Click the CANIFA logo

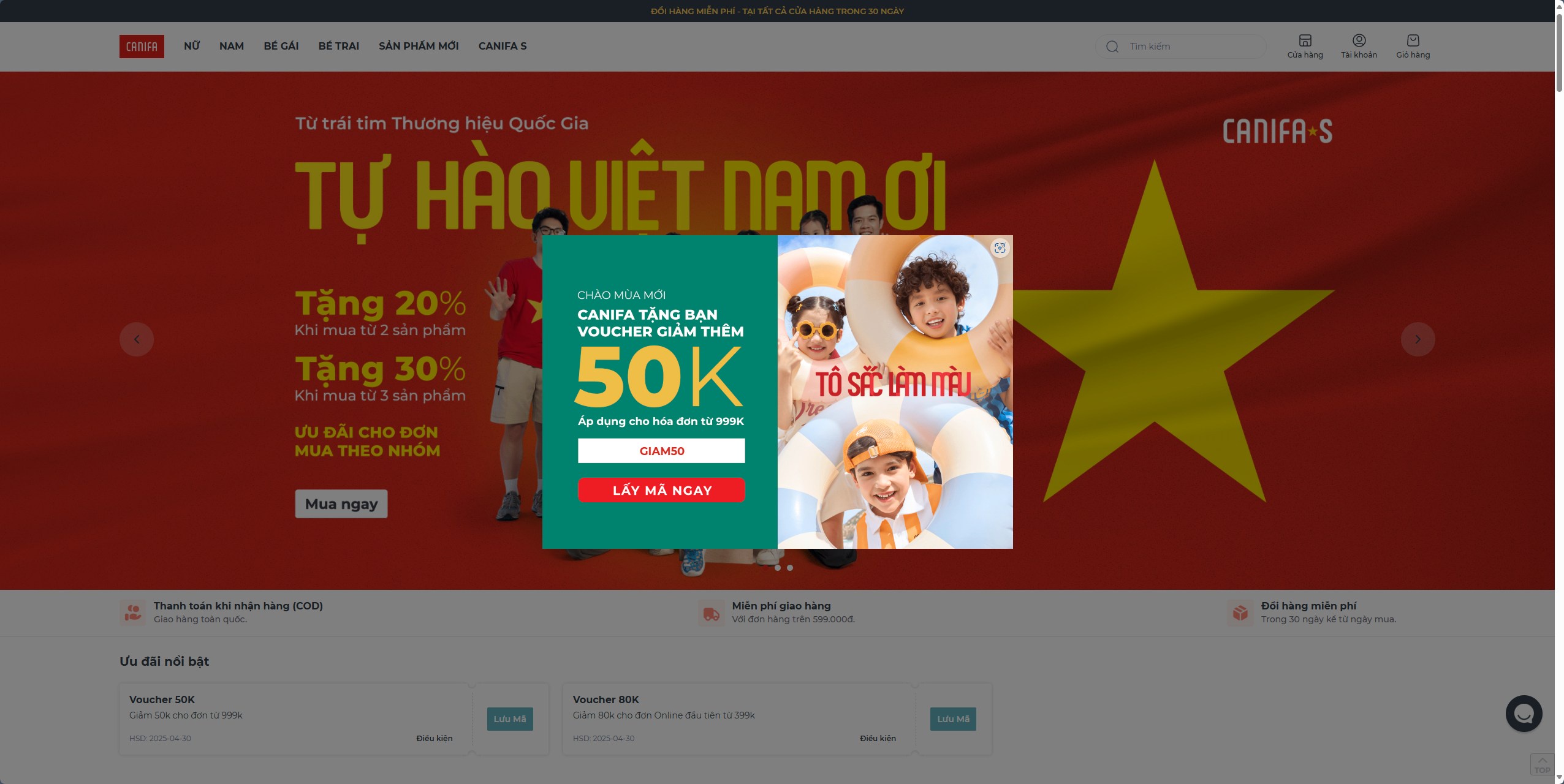(x=142, y=47)
